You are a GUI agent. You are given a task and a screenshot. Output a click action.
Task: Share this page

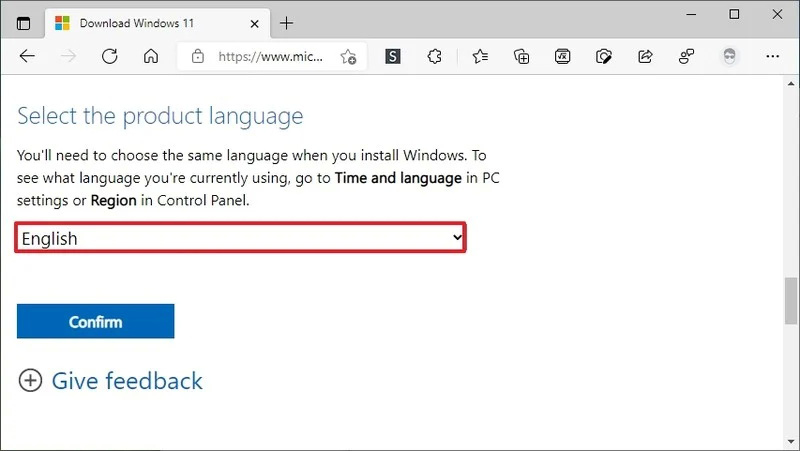click(645, 56)
